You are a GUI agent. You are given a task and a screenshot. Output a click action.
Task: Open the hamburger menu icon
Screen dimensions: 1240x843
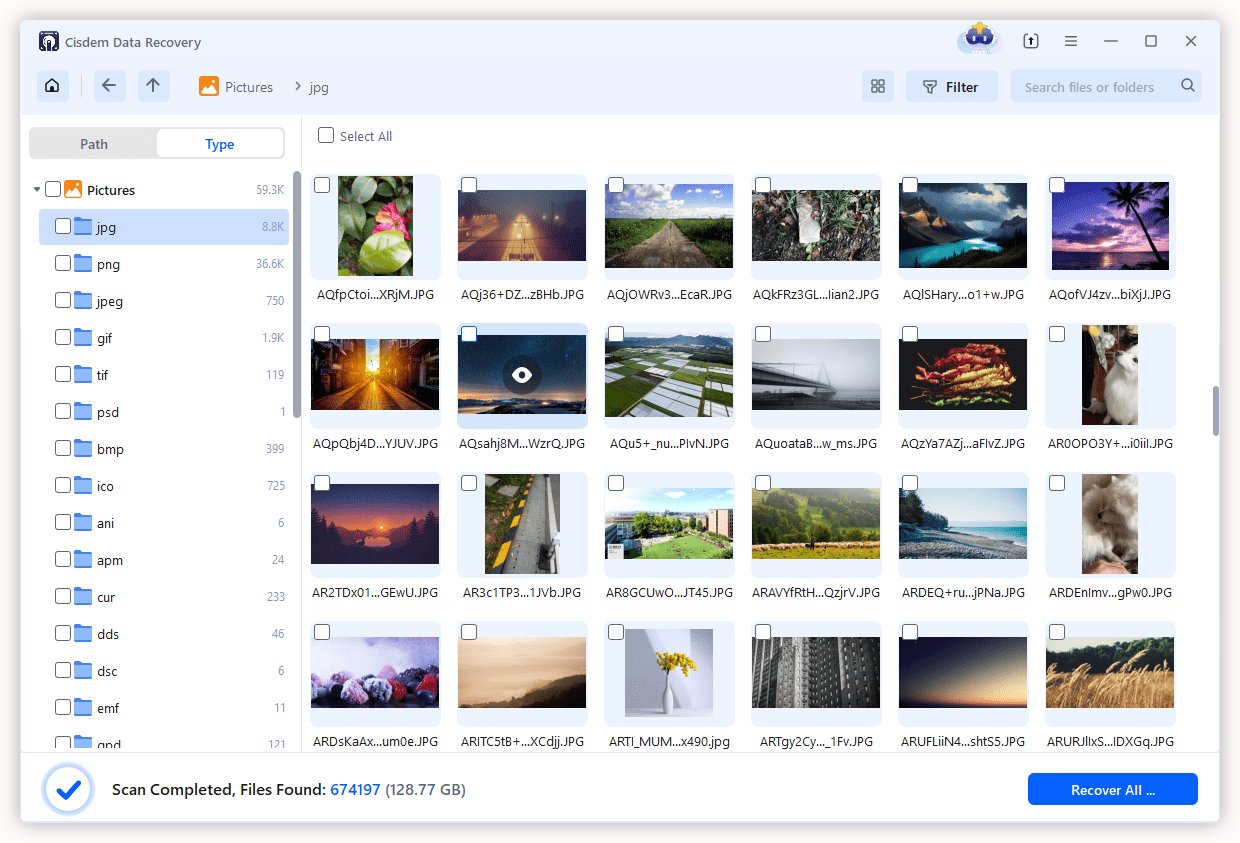[1070, 41]
